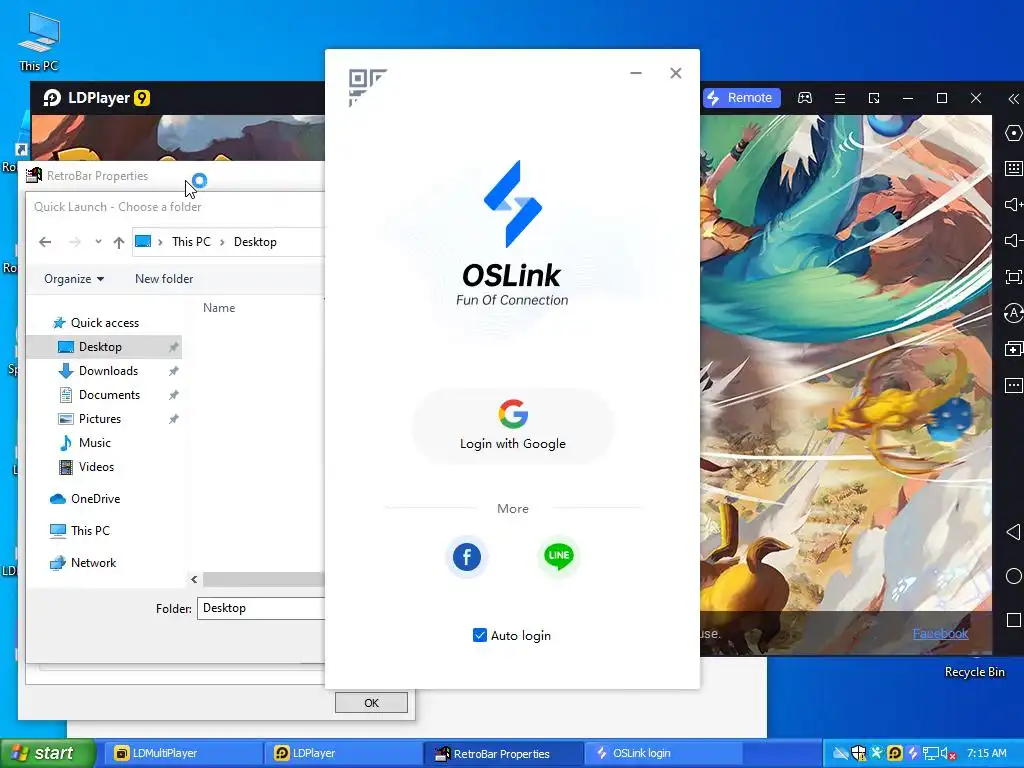Click the LDPlayer tray icon

click(895, 754)
